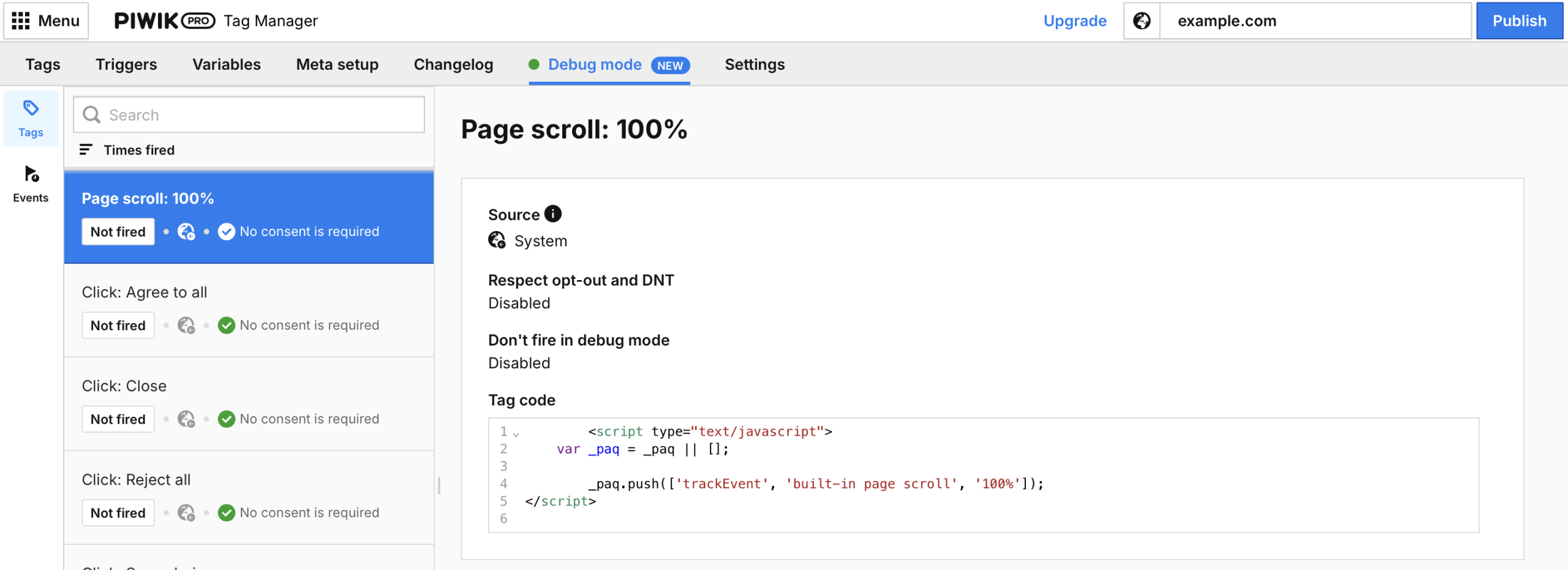The height and width of the screenshot is (570, 1568).
Task: Click the Don't fire in debug mode label
Action: click(578, 340)
